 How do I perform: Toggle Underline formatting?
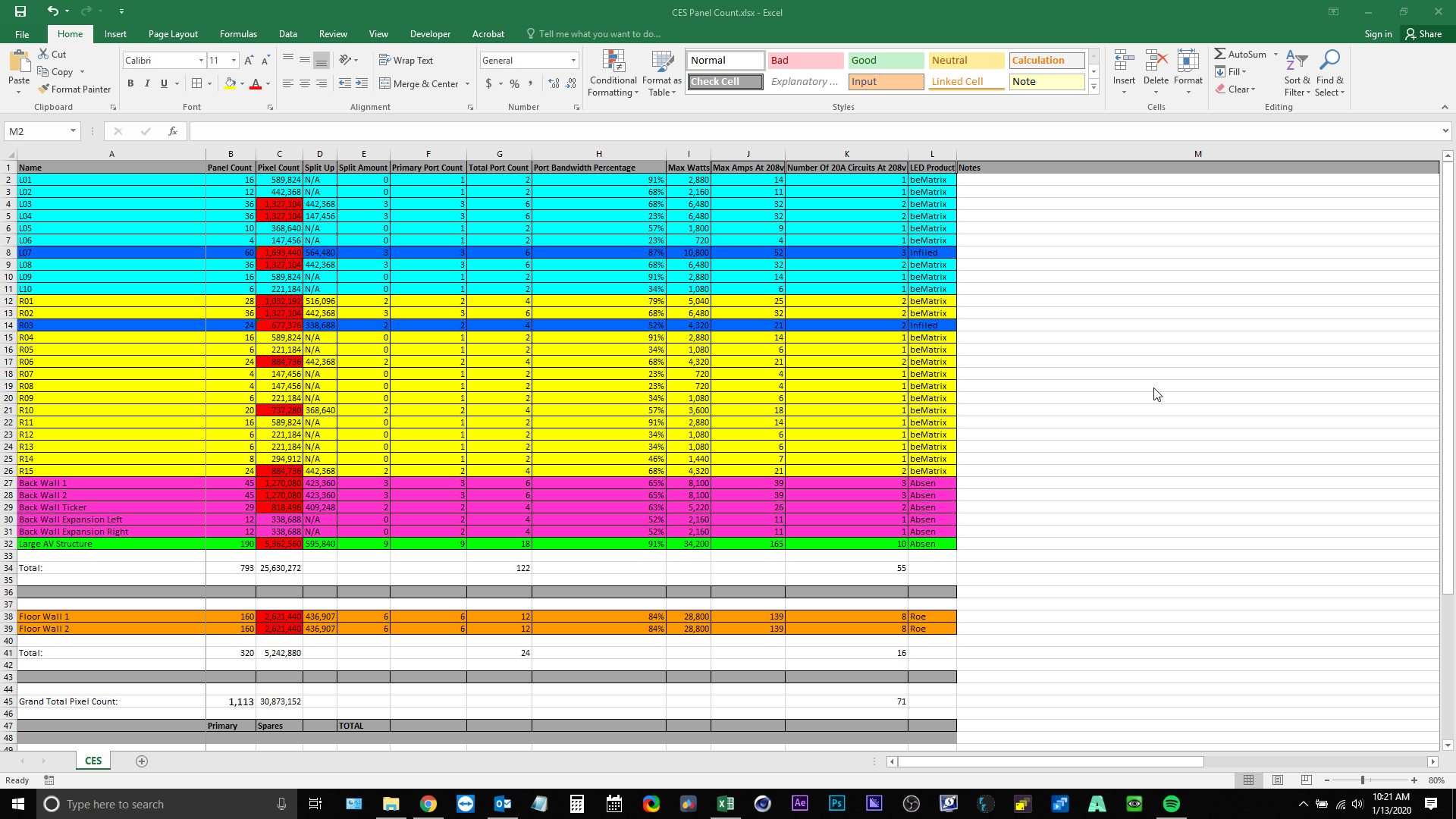pyautogui.click(x=164, y=83)
